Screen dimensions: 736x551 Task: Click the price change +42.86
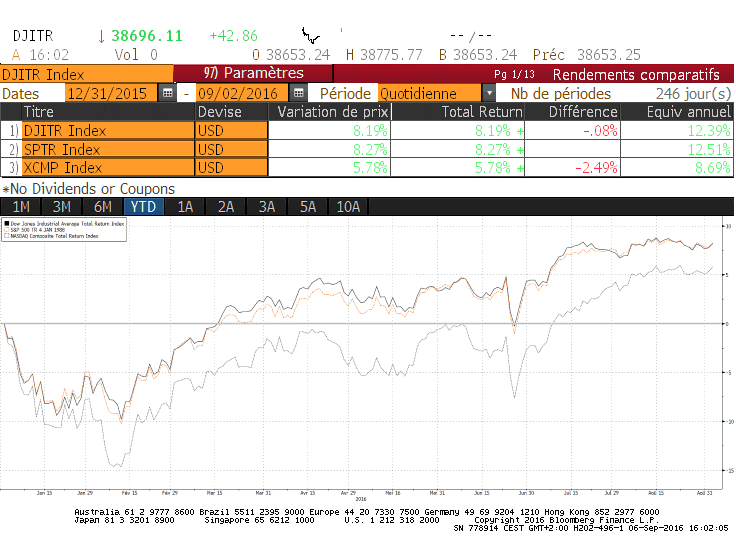coord(233,36)
